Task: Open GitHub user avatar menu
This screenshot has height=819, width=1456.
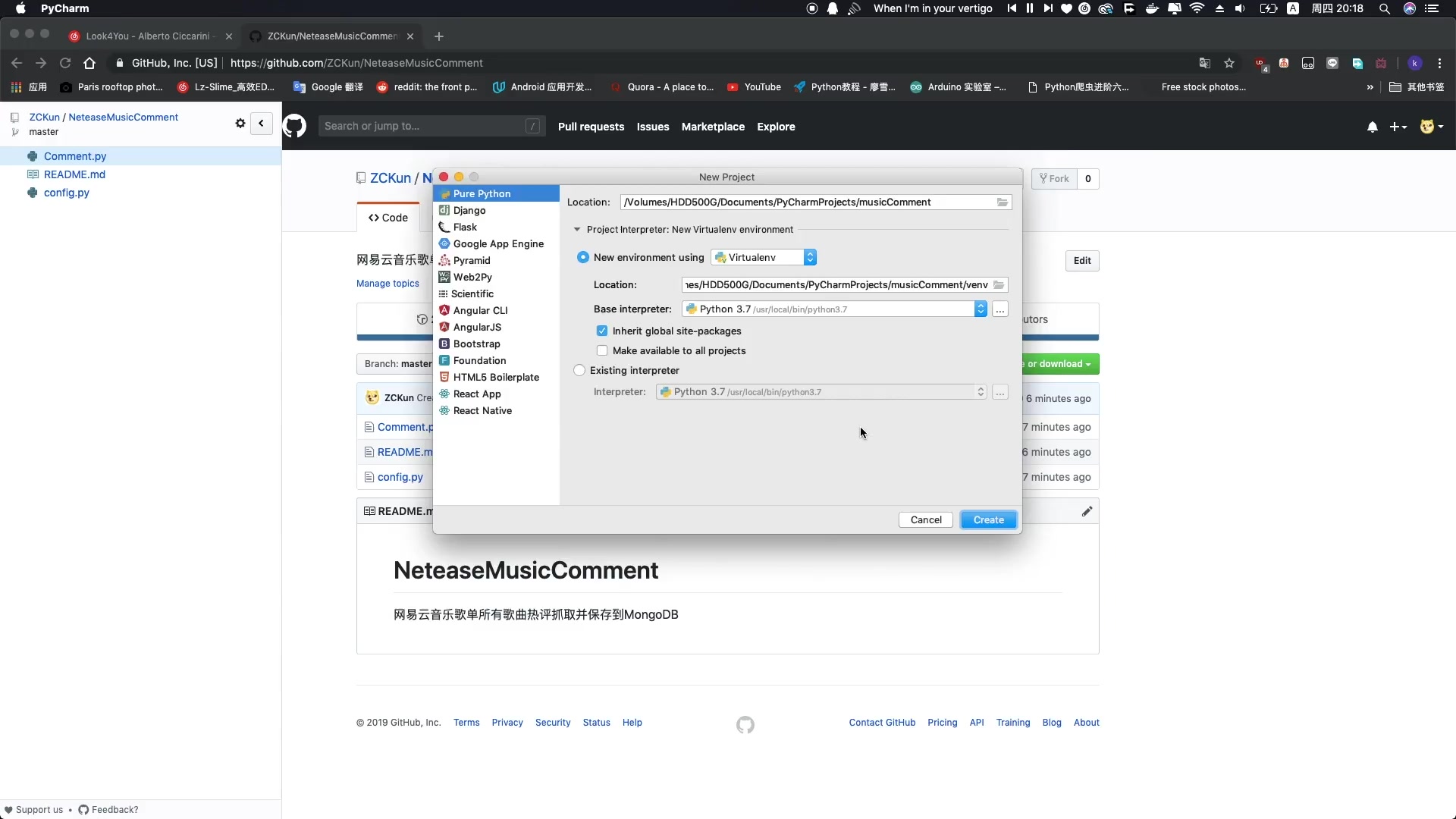Action: click(x=1431, y=127)
